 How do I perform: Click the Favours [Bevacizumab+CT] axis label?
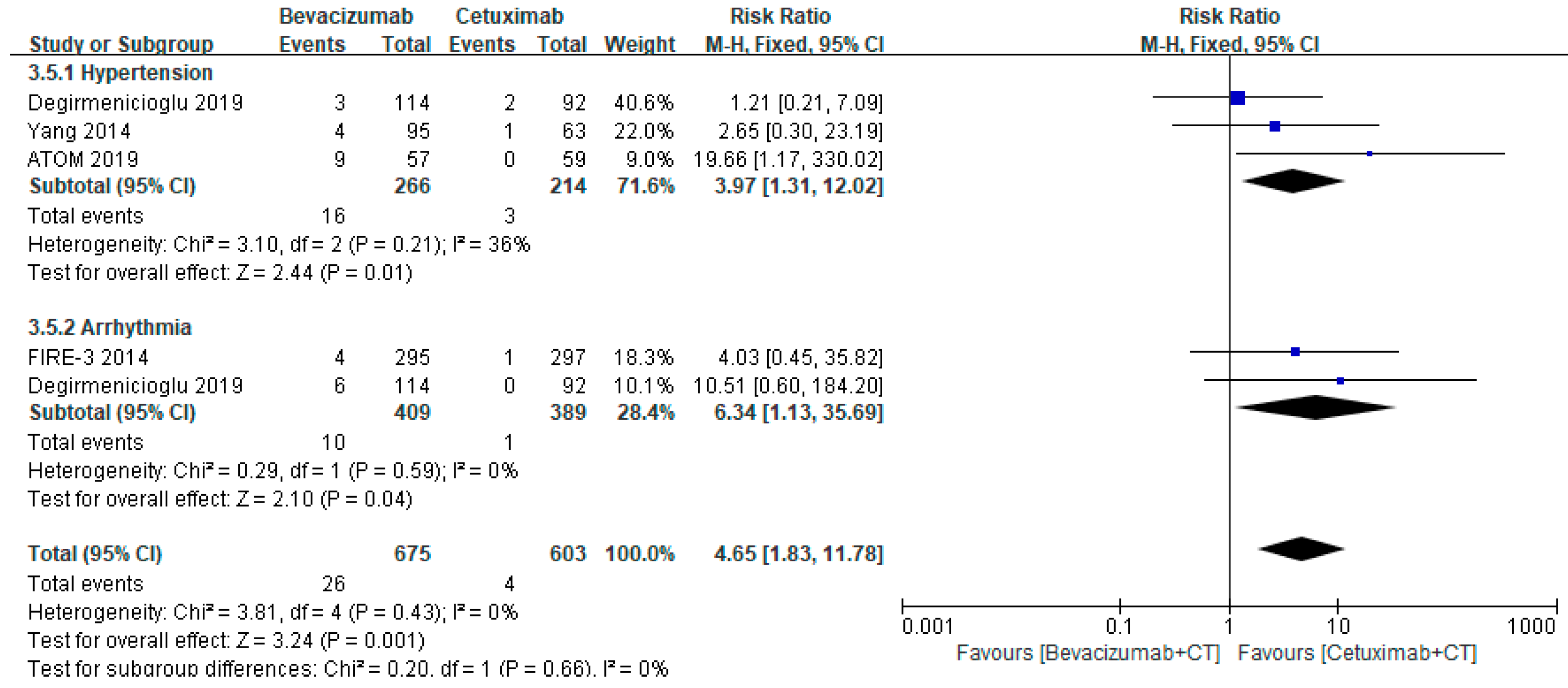coord(1088,653)
